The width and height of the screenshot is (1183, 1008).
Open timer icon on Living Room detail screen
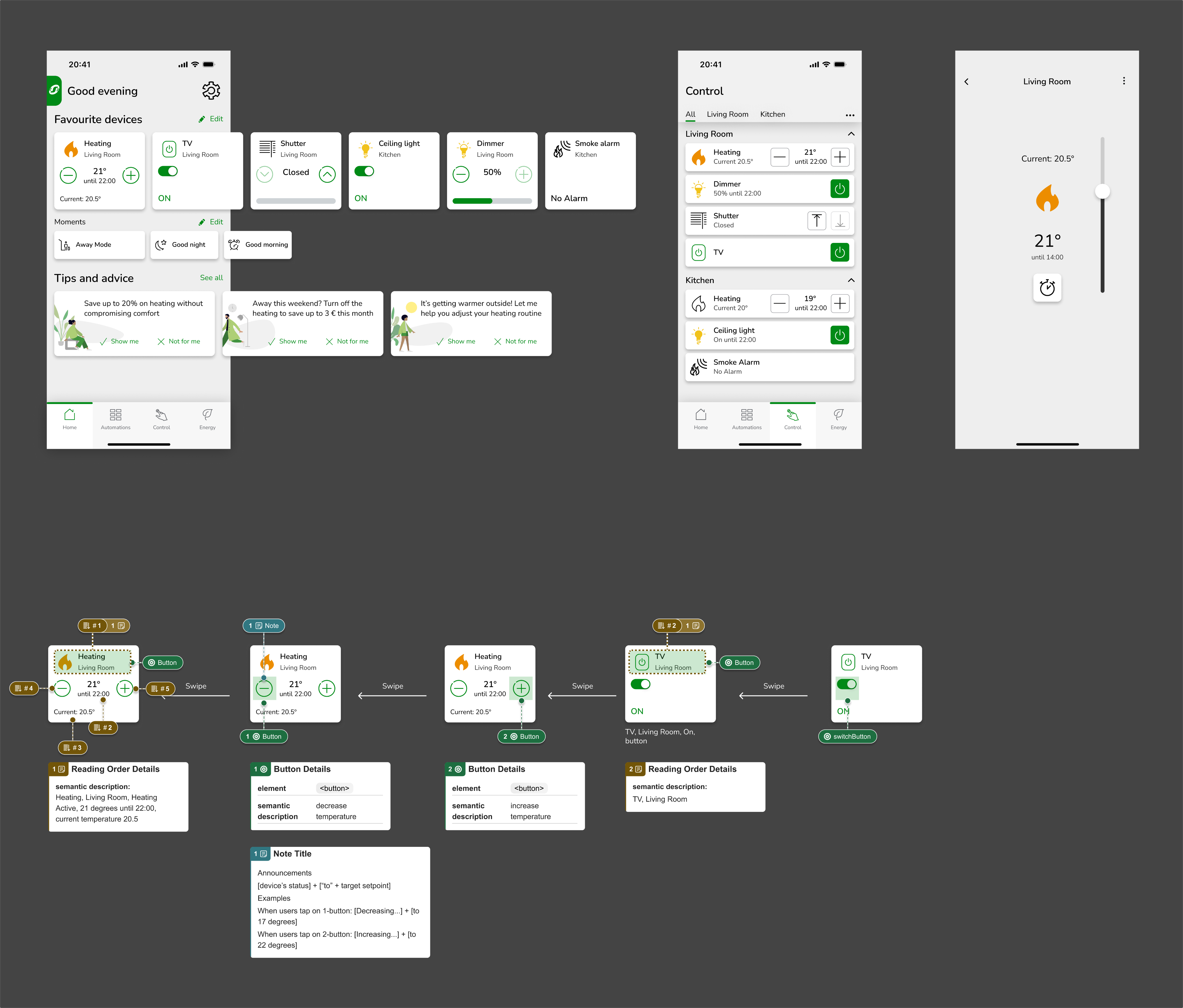tap(1047, 287)
